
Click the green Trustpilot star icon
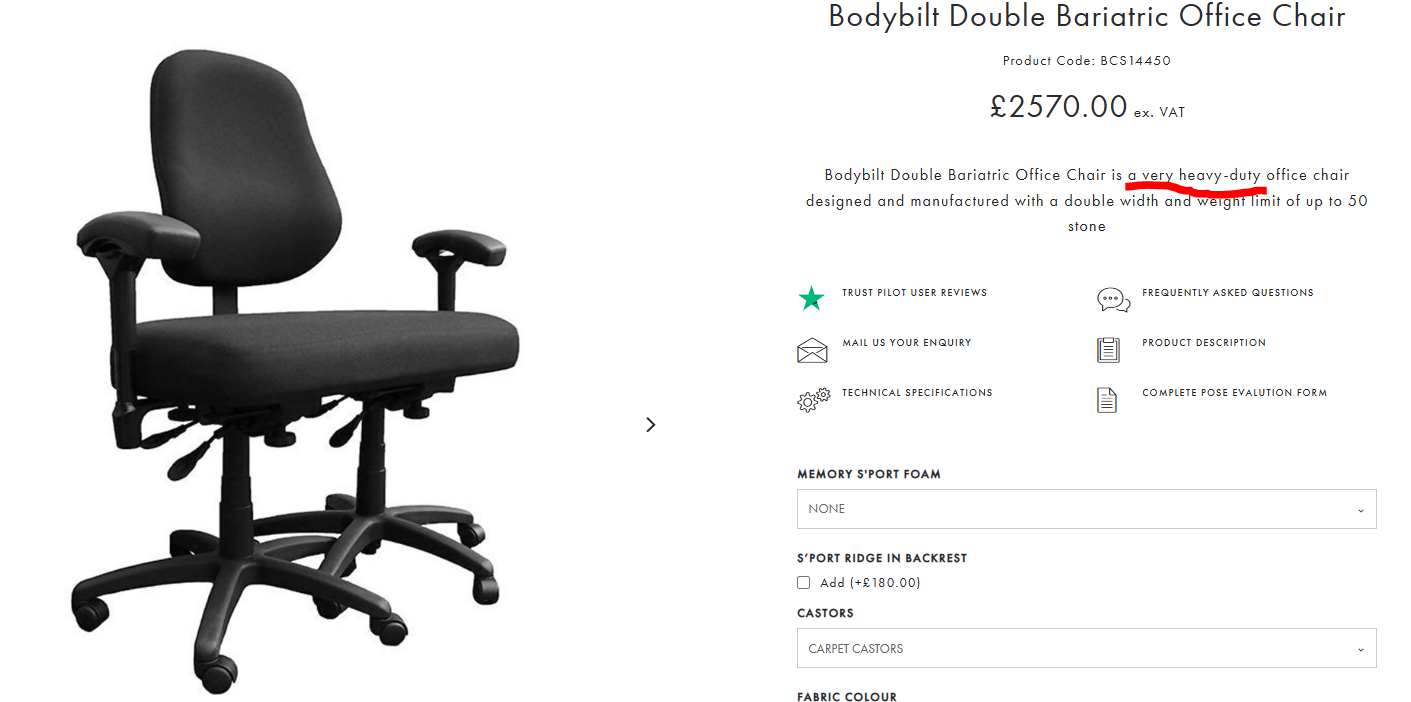coord(811,298)
